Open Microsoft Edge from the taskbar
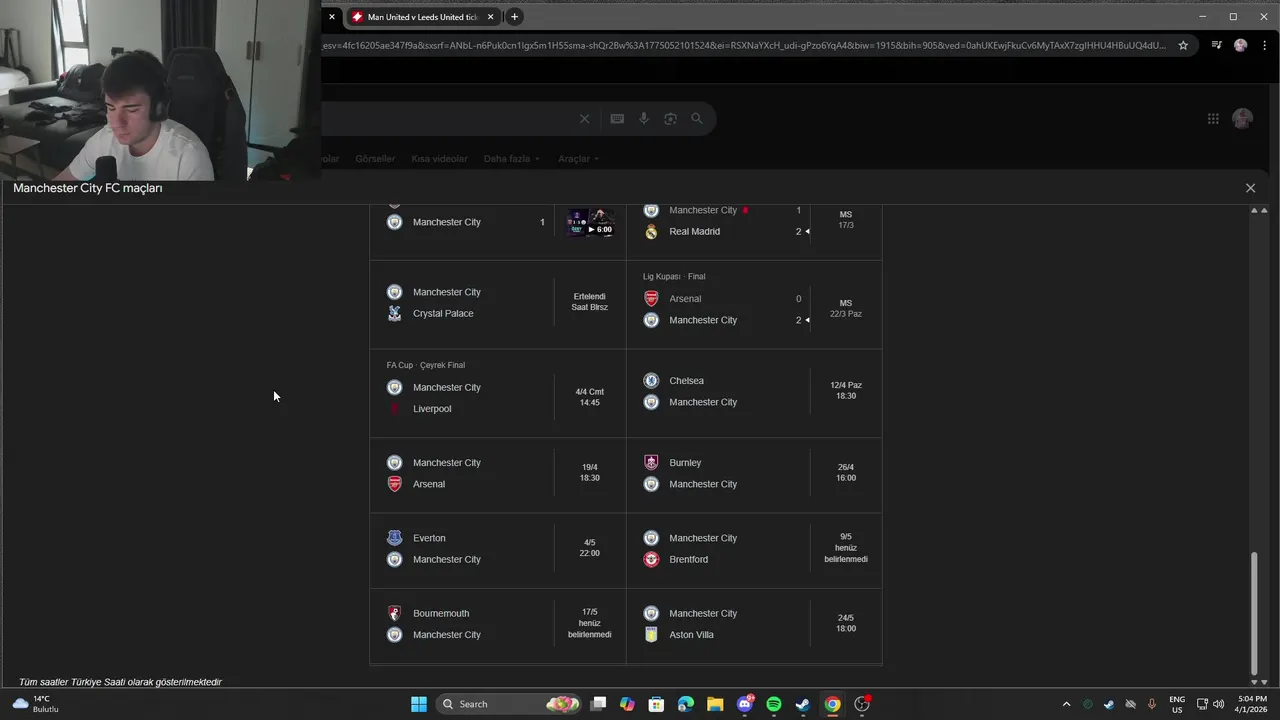 686,704
